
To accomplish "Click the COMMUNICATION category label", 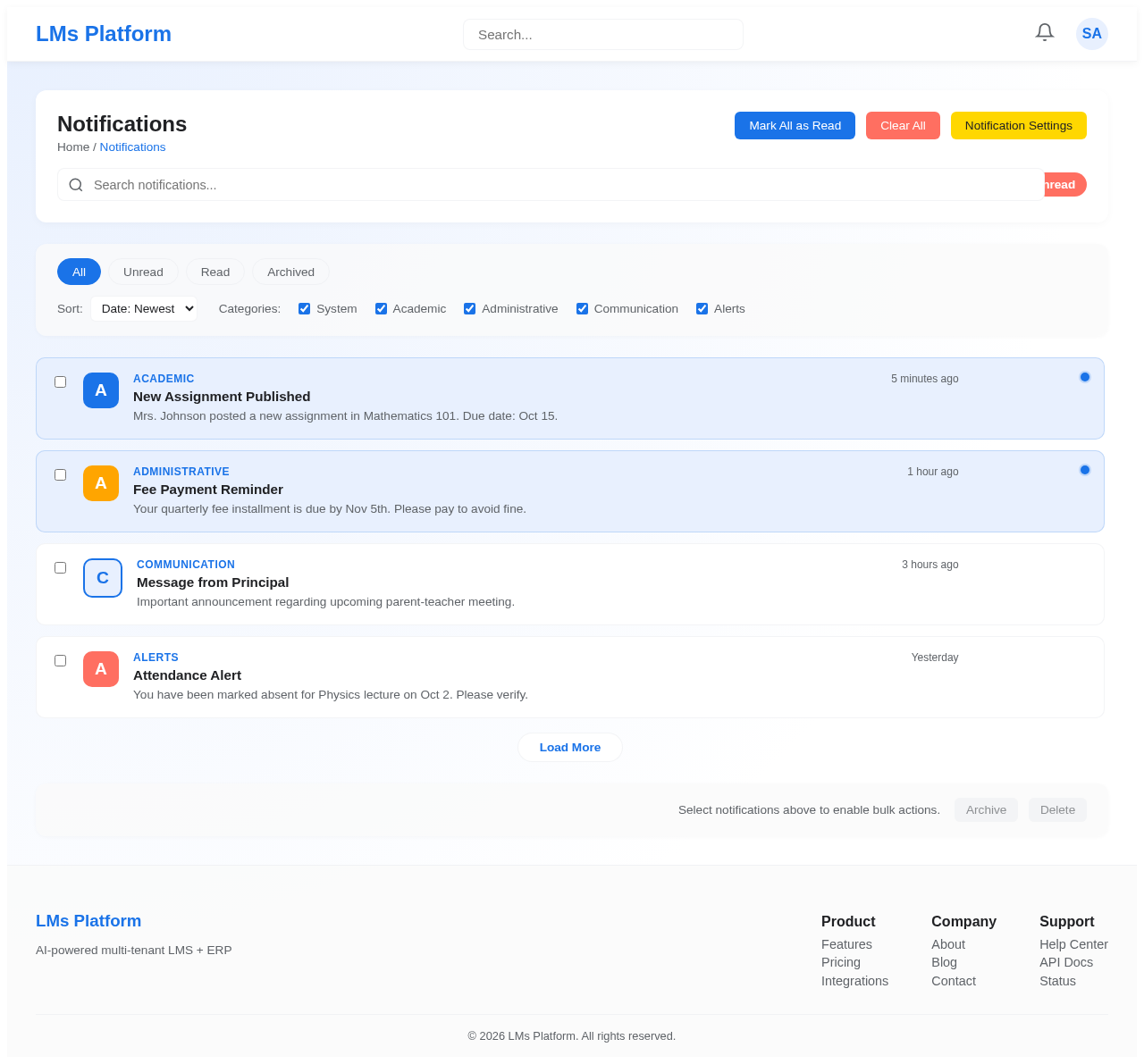I will pyautogui.click(x=186, y=565).
